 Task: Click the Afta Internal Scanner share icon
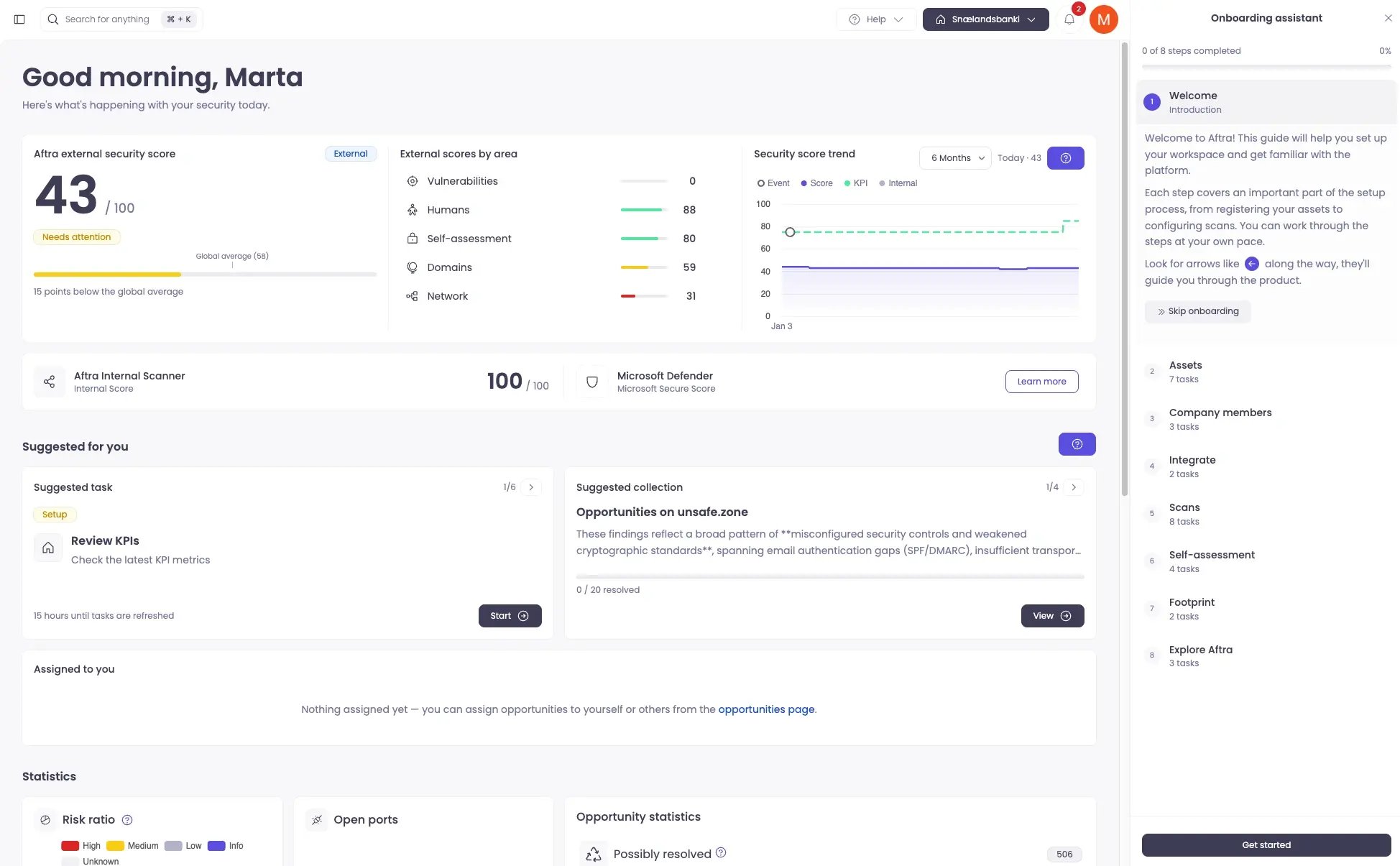(x=49, y=382)
